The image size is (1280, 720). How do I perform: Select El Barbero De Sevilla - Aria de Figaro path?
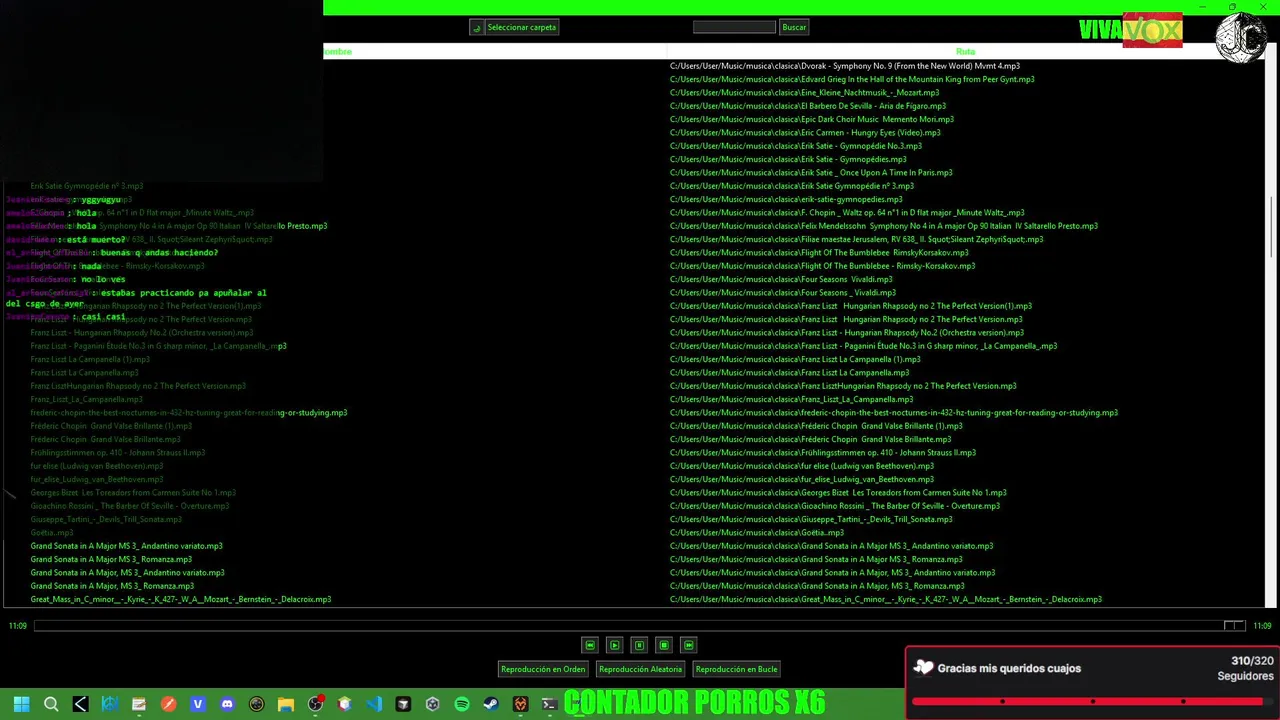[808, 106]
